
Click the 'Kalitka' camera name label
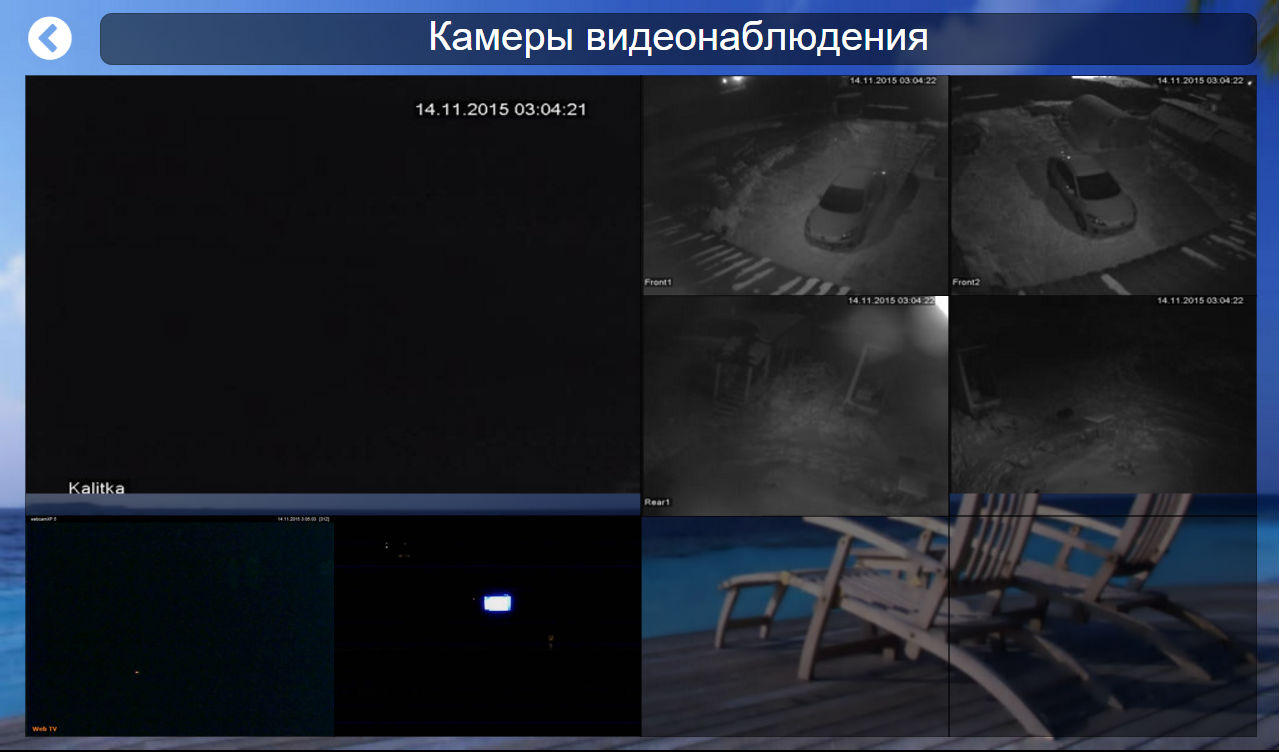96,488
